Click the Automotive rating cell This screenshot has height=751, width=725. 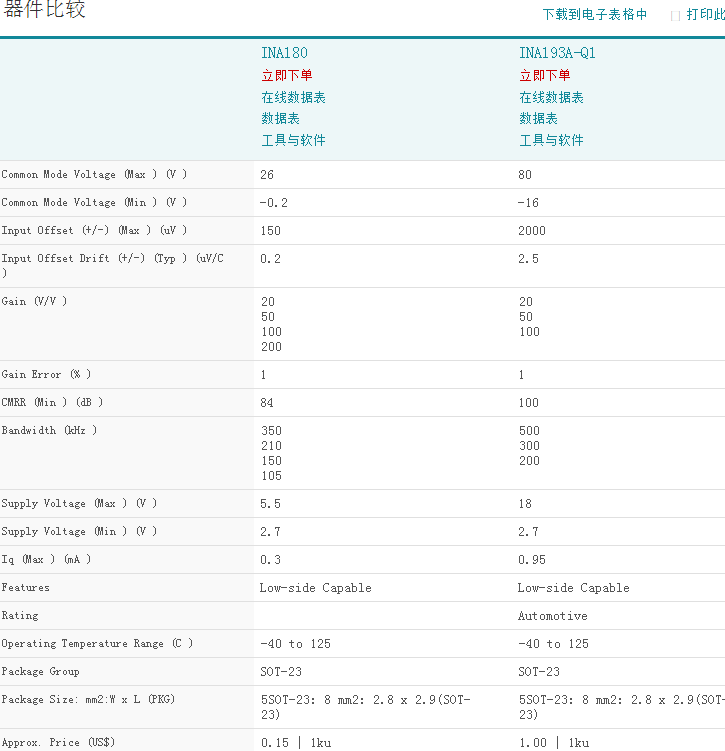(x=552, y=616)
